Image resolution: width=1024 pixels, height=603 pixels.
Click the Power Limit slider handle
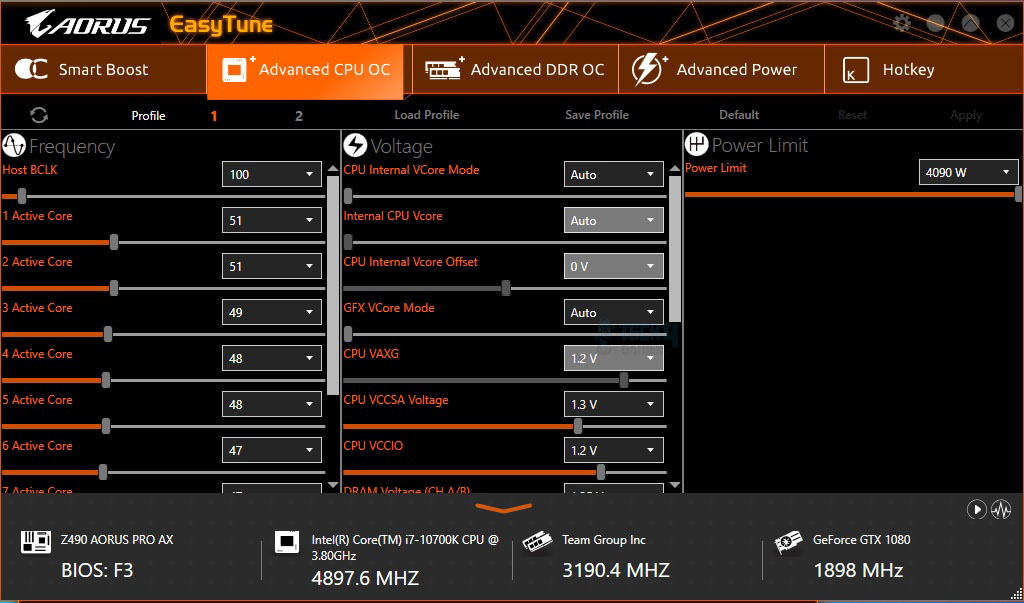point(1018,194)
